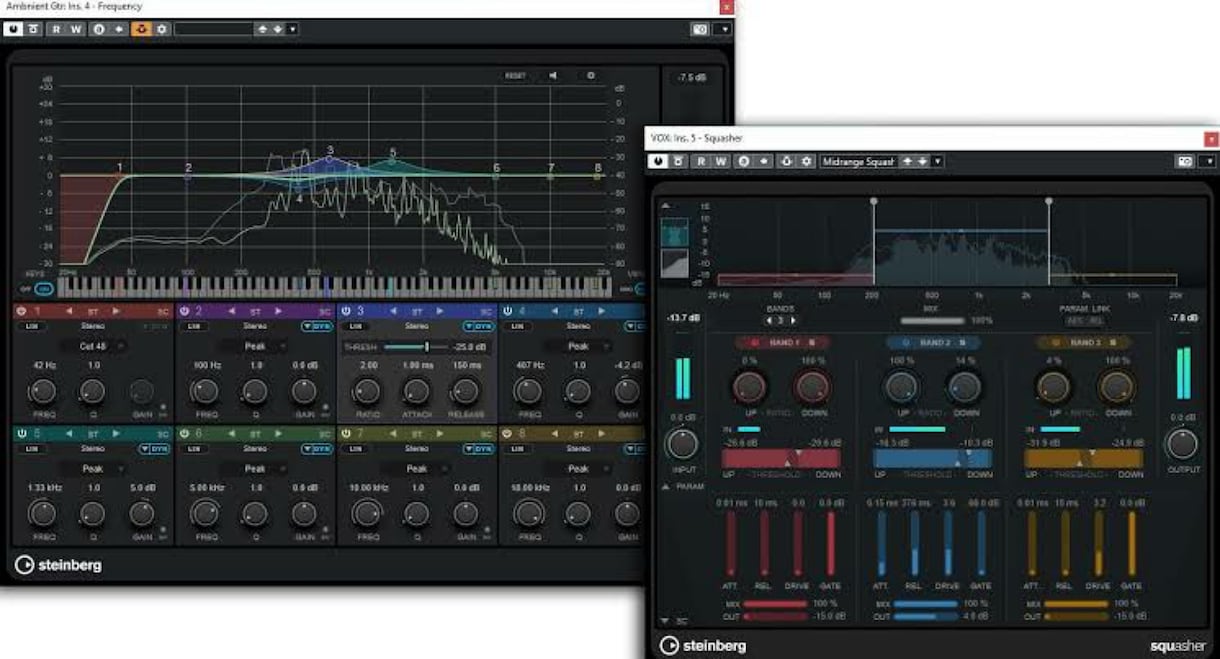Toggle DYN on EQ band 2
The width and height of the screenshot is (1220, 659).
(x=316, y=326)
